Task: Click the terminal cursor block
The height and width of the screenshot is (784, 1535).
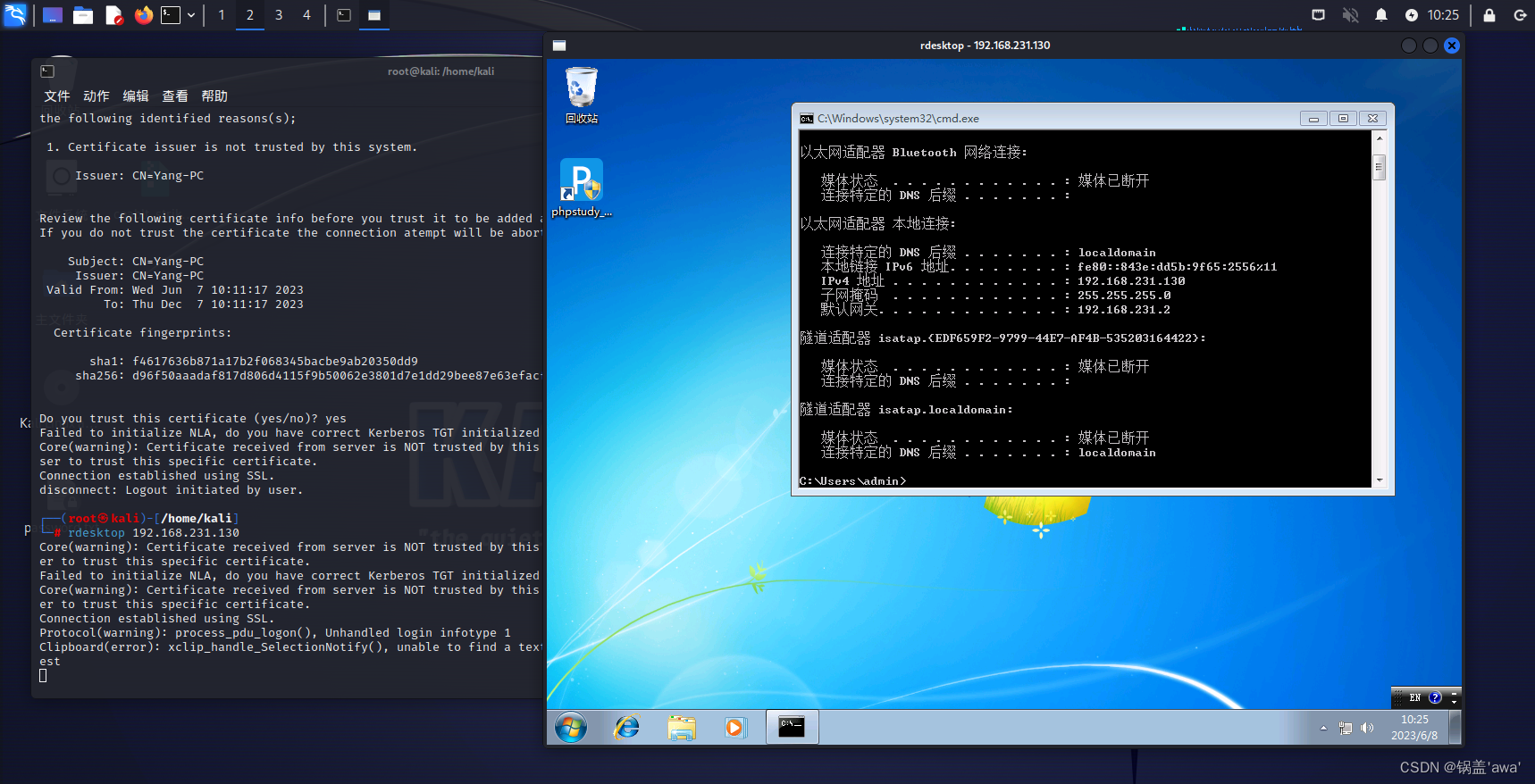Action: [x=43, y=676]
